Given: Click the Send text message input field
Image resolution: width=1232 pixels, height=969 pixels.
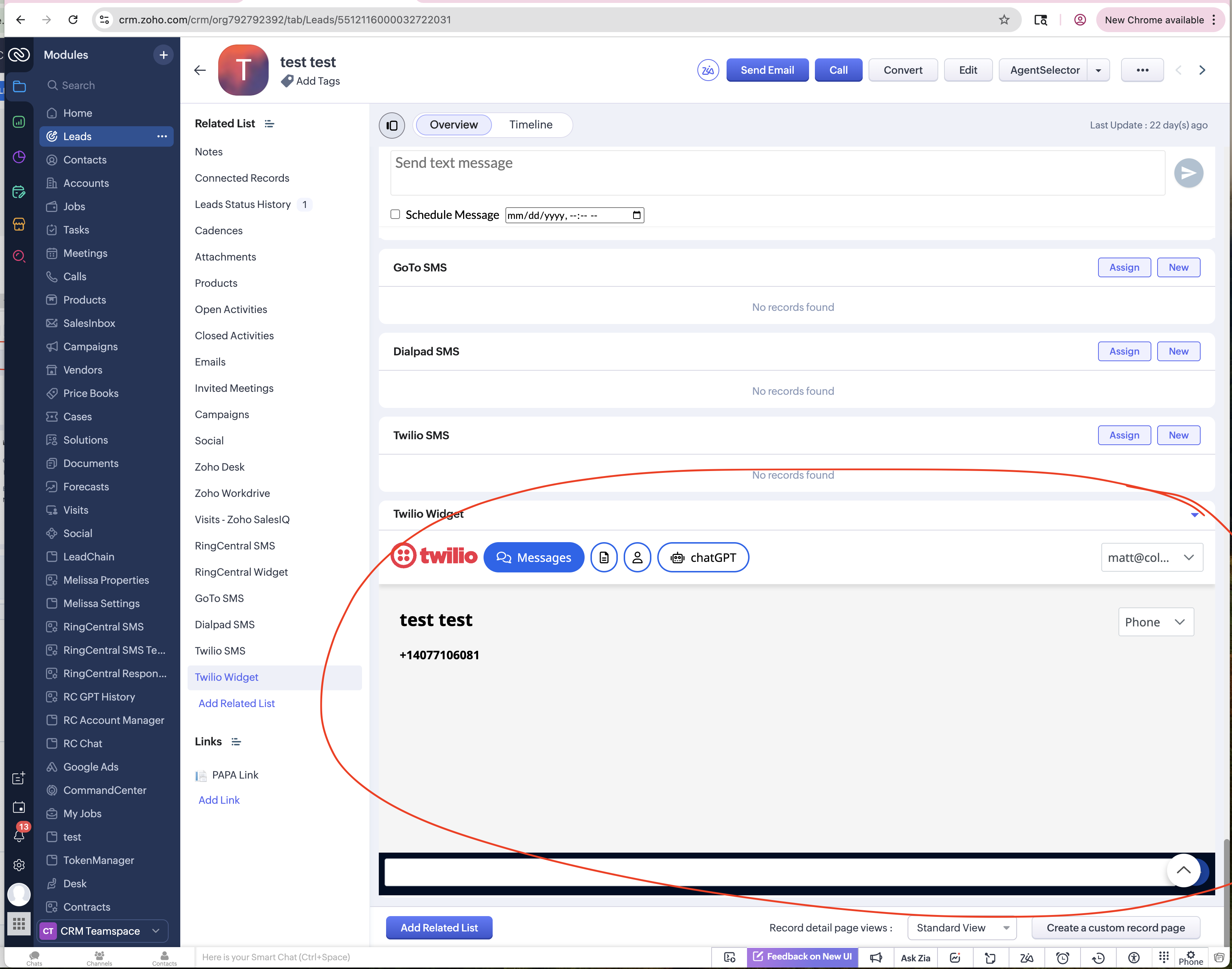Looking at the screenshot, I should pyautogui.click(x=777, y=173).
